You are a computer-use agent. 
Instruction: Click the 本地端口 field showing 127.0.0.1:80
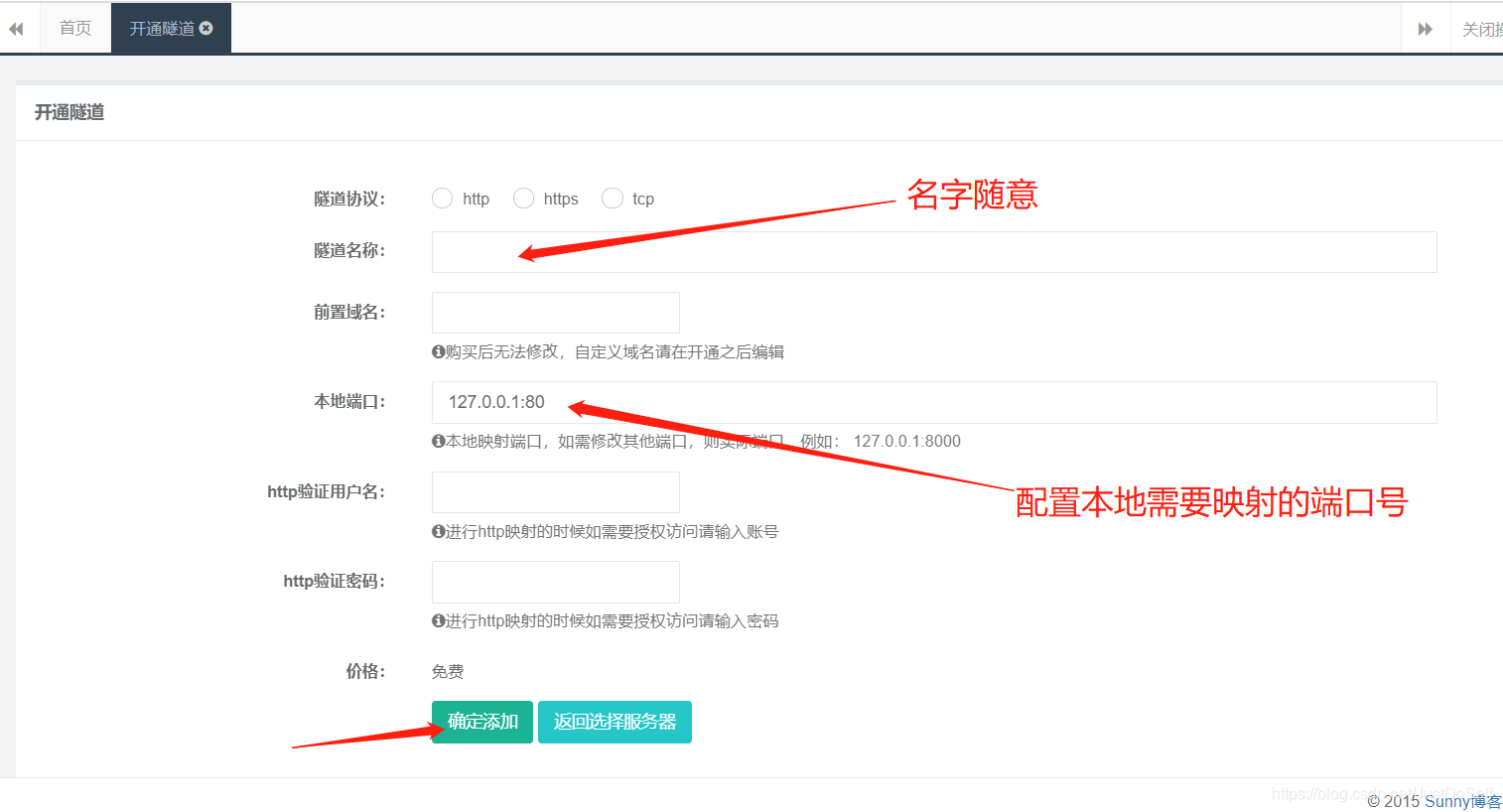[x=934, y=402]
